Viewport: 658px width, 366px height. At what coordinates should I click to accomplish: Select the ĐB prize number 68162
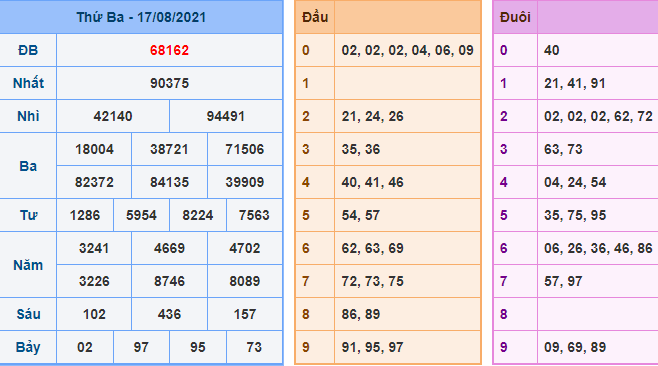(x=170, y=50)
